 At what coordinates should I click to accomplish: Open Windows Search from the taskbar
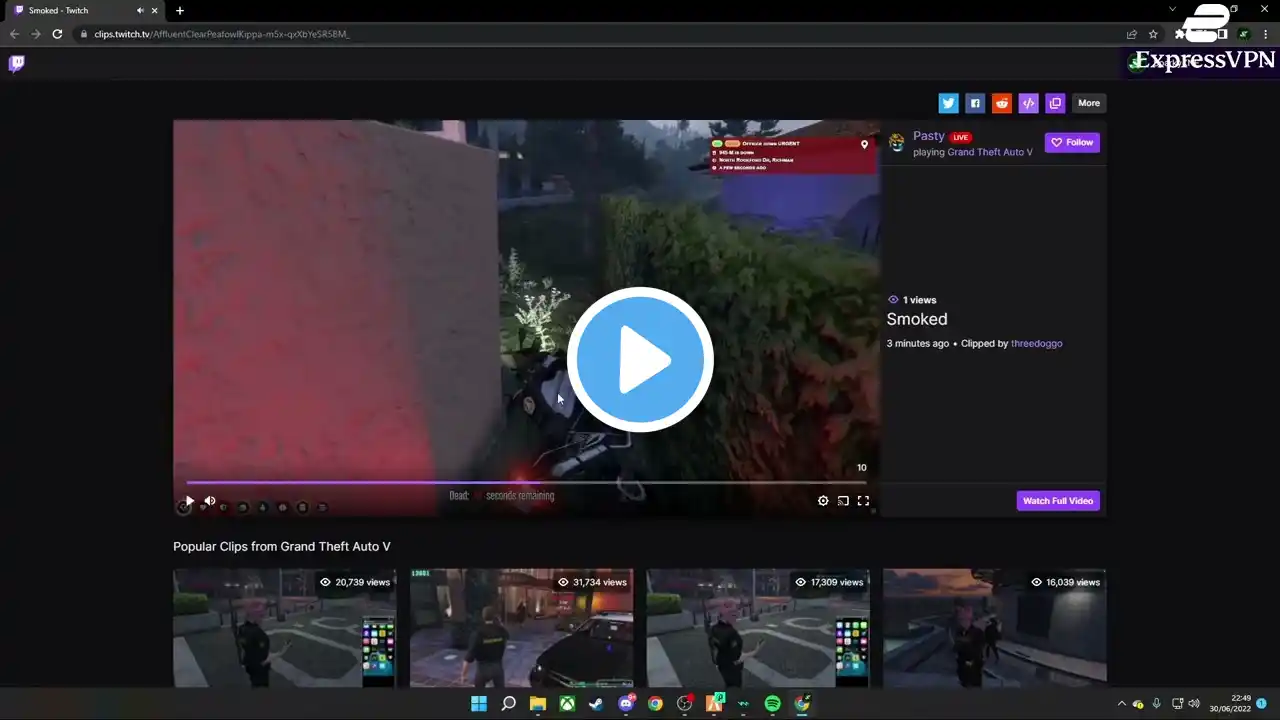(508, 703)
